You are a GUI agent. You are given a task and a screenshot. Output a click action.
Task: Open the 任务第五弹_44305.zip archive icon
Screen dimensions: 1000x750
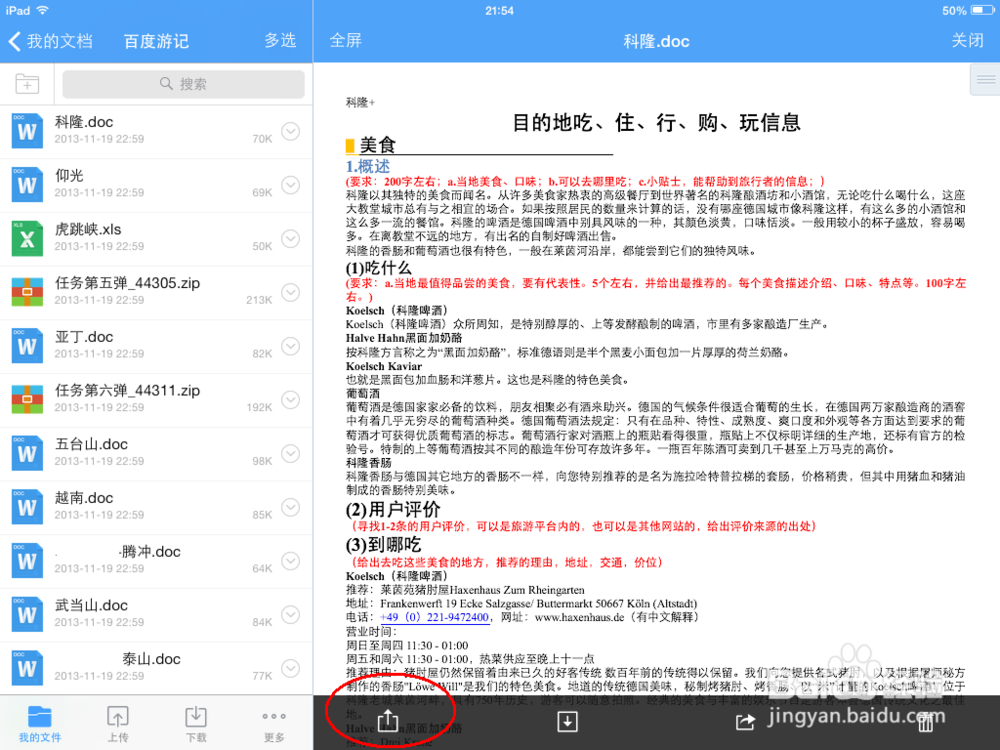click(x=27, y=292)
